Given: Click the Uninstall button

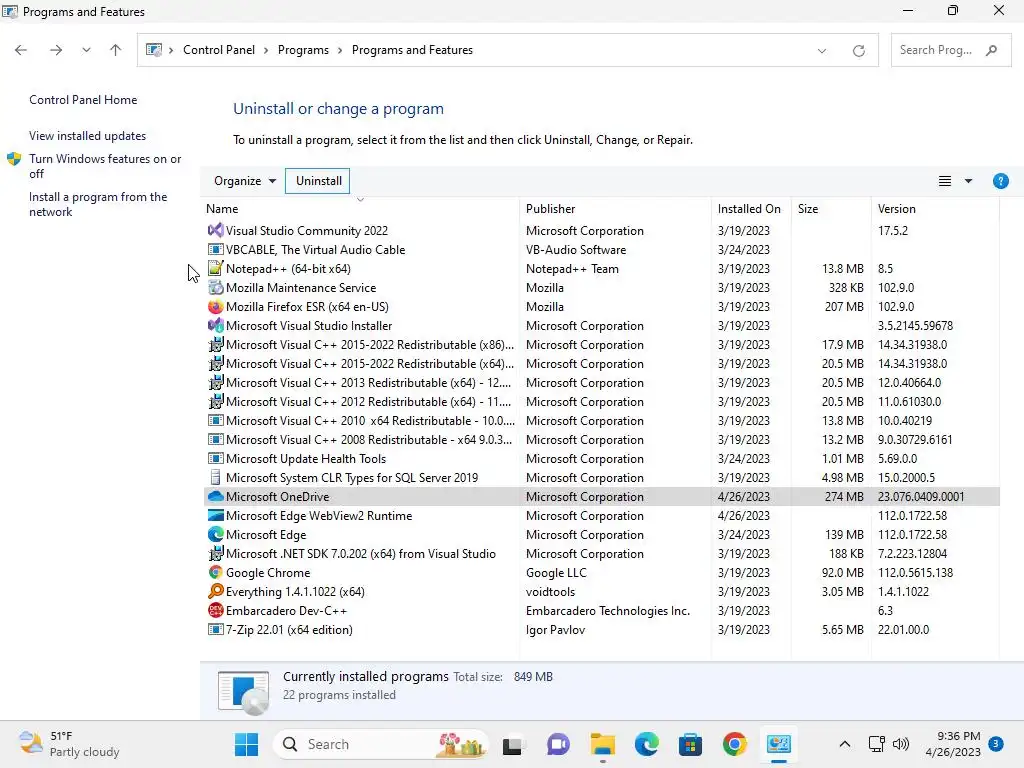Looking at the screenshot, I should pos(318,181).
